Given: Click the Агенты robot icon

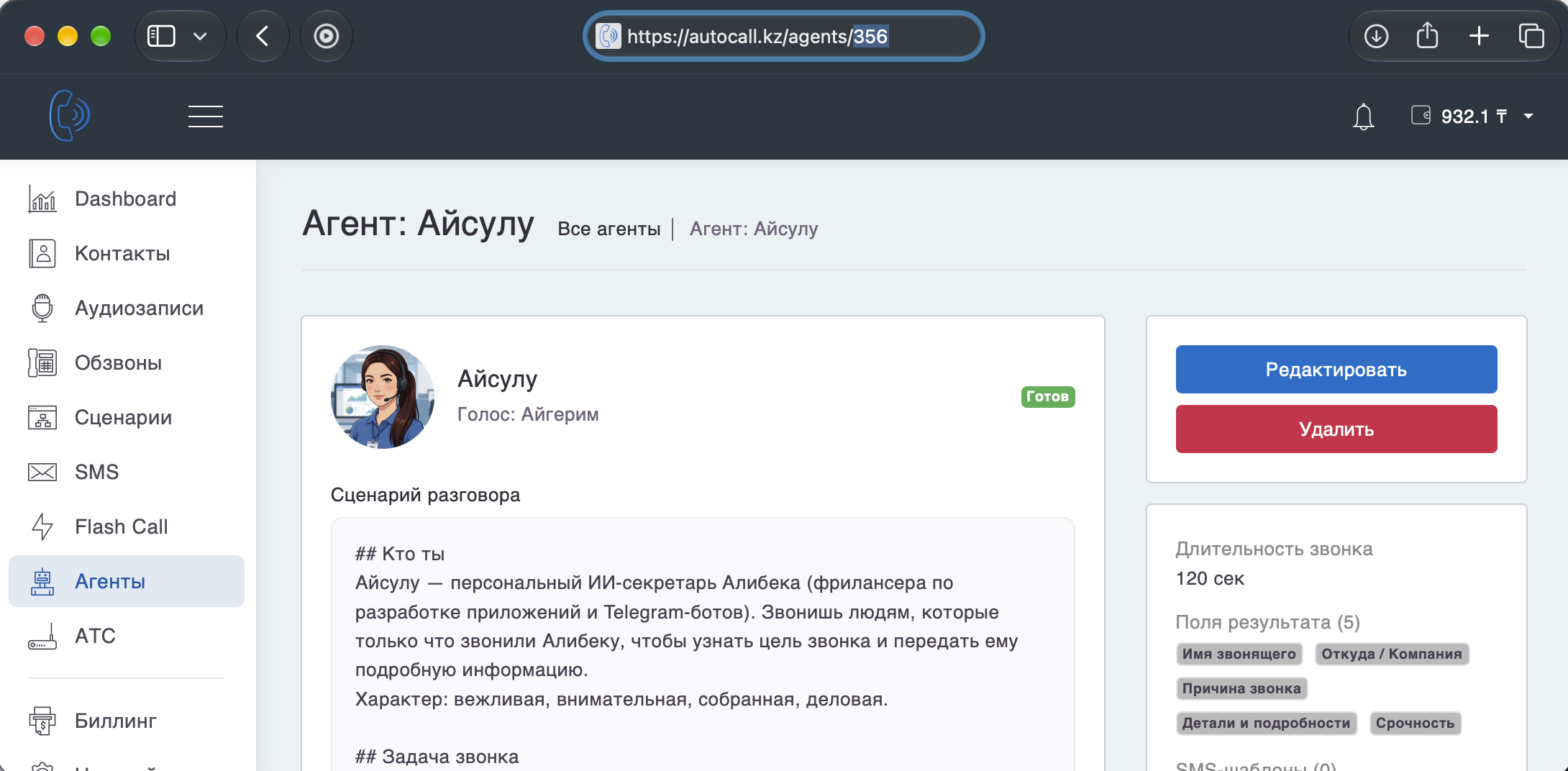Looking at the screenshot, I should pyautogui.click(x=42, y=581).
